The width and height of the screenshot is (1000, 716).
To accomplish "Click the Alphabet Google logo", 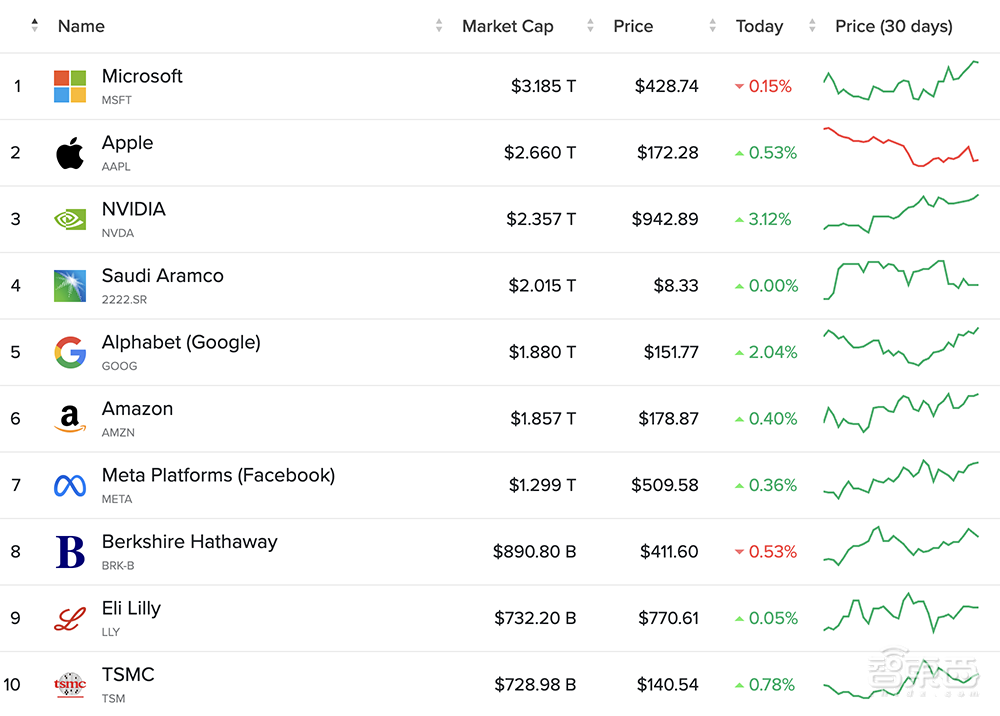I will (x=70, y=352).
